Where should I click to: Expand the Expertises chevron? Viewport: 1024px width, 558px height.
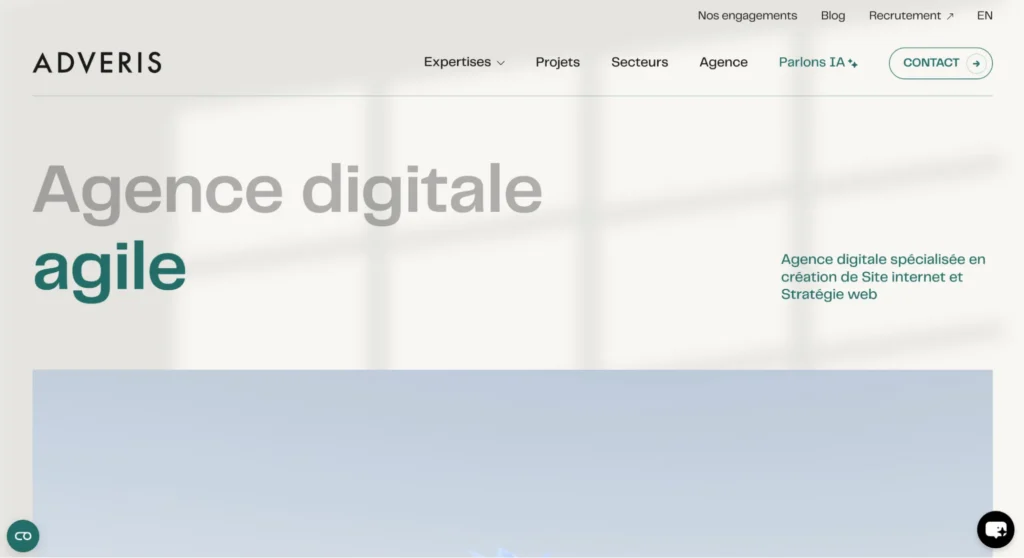(x=501, y=63)
